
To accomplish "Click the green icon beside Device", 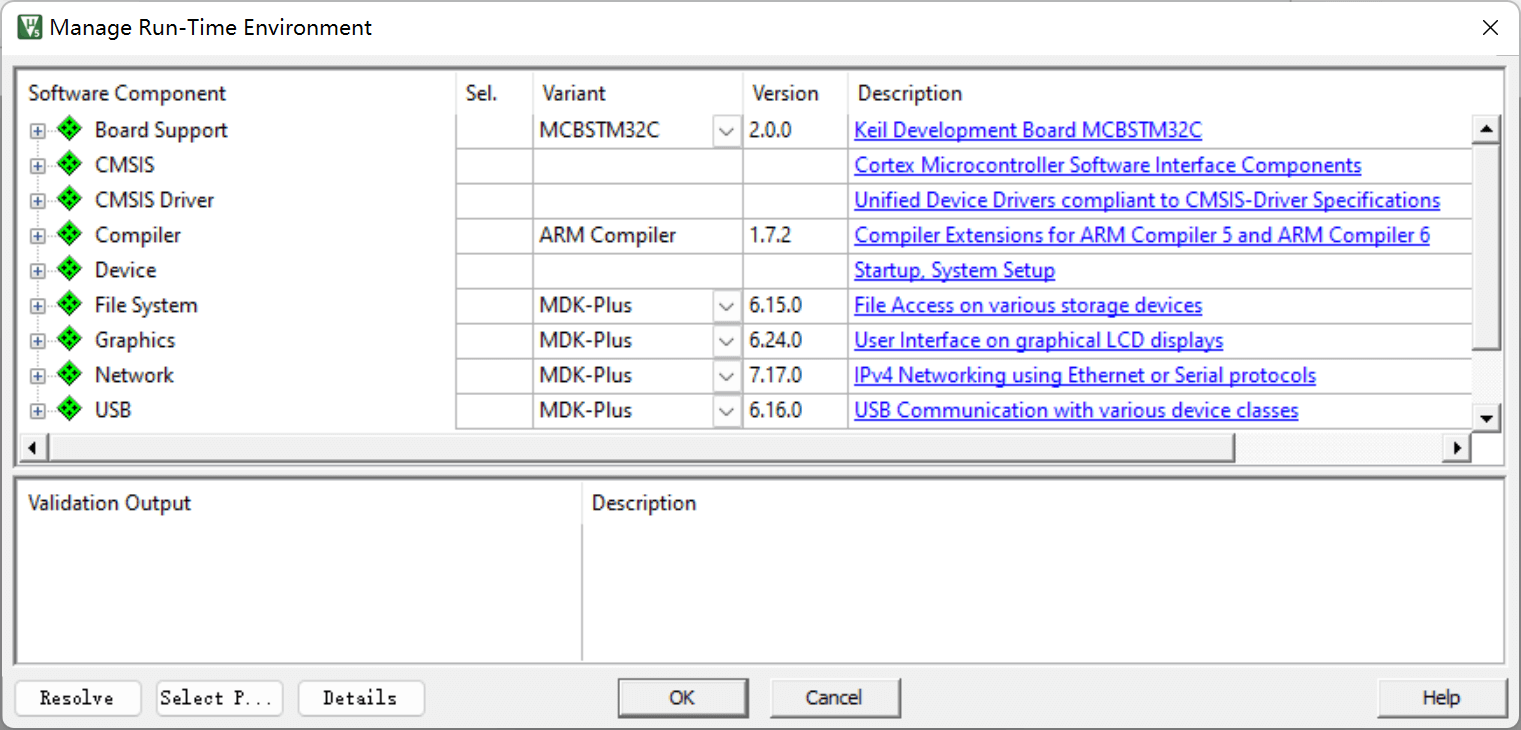I will [x=69, y=269].
